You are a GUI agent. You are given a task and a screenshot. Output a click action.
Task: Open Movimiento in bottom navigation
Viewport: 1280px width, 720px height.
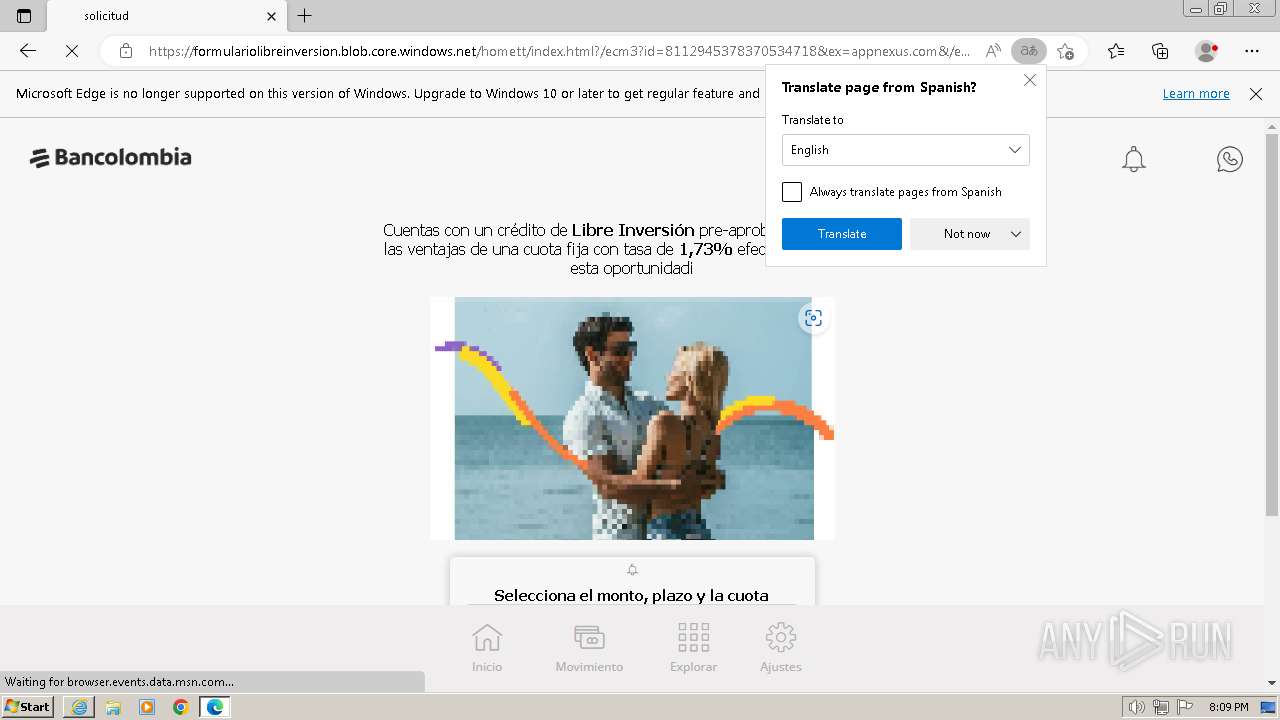tap(589, 647)
